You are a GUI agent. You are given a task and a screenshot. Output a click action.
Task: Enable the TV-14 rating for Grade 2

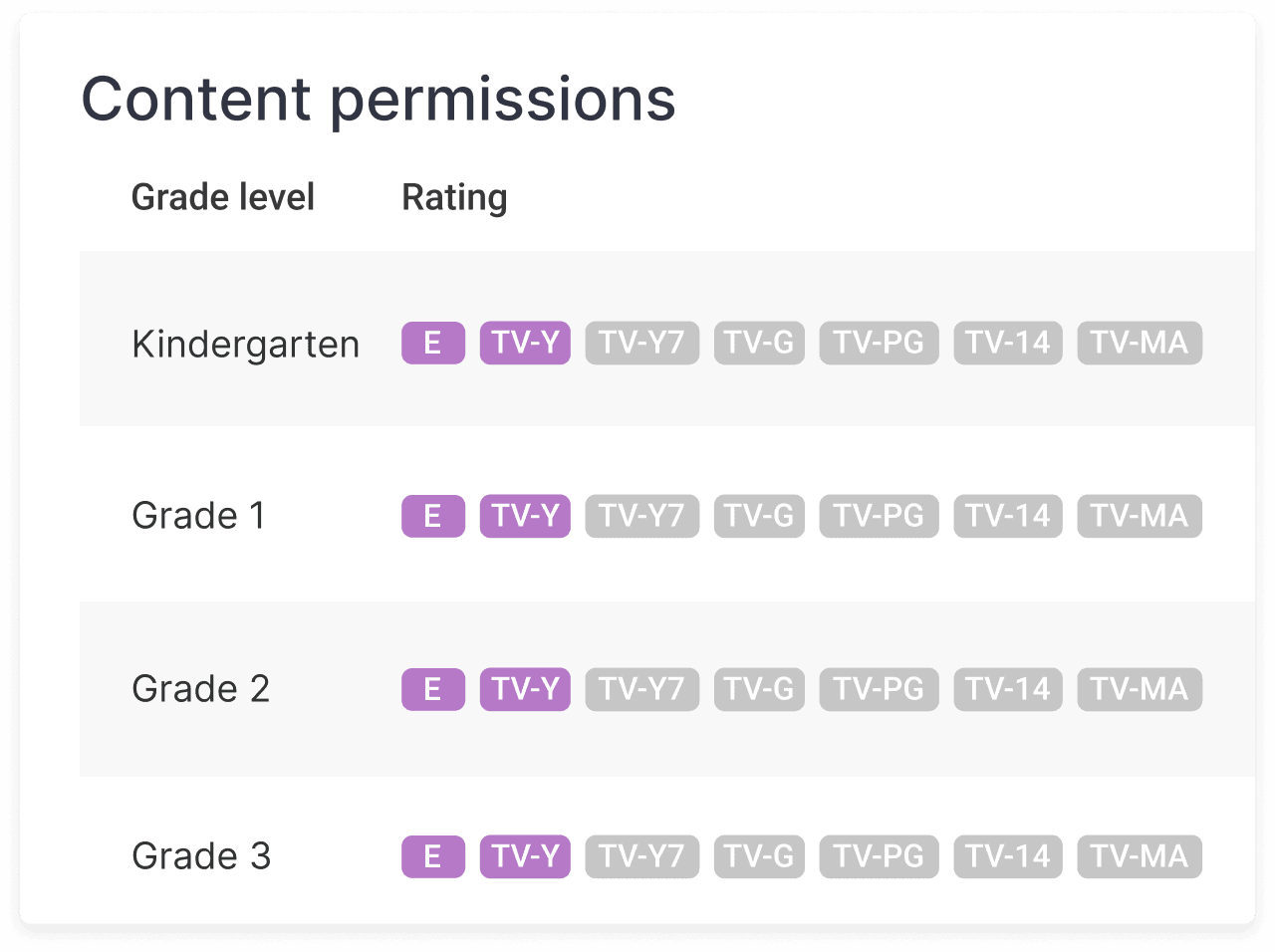(x=1007, y=689)
